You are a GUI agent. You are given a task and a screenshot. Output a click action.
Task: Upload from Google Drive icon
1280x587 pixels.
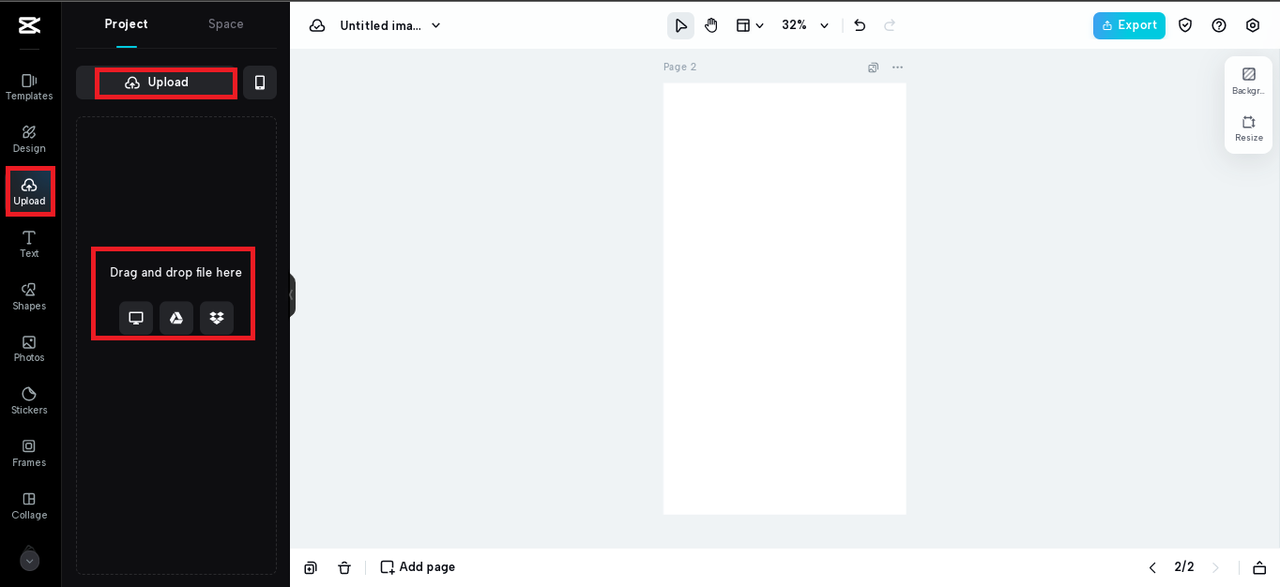pos(176,318)
